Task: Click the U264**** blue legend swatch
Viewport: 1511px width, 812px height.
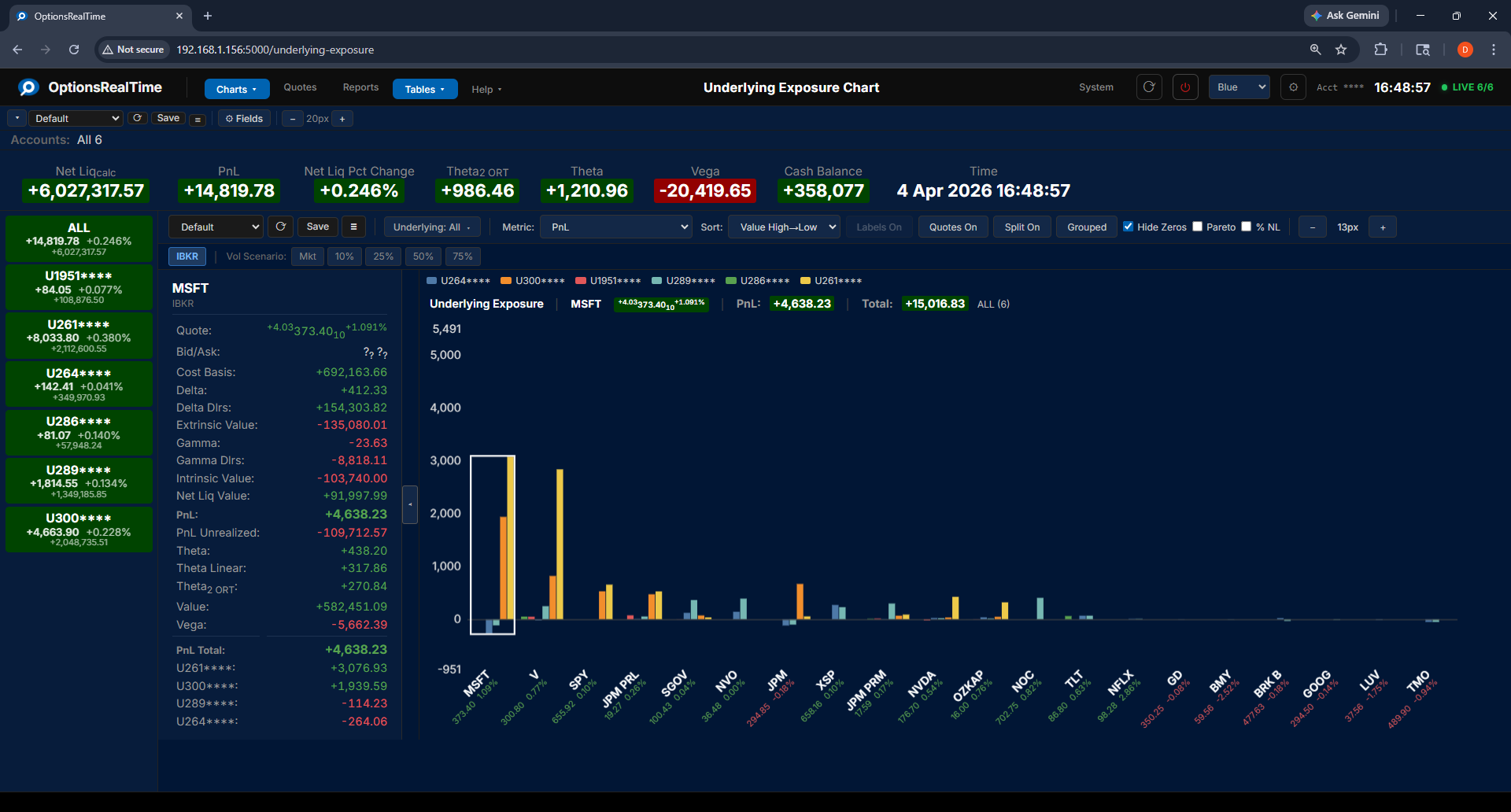Action: [431, 280]
